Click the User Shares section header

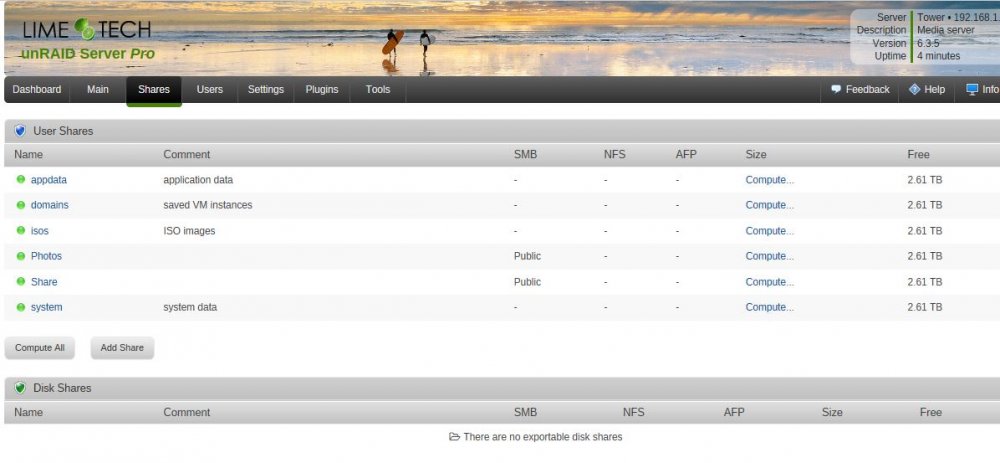point(502,131)
